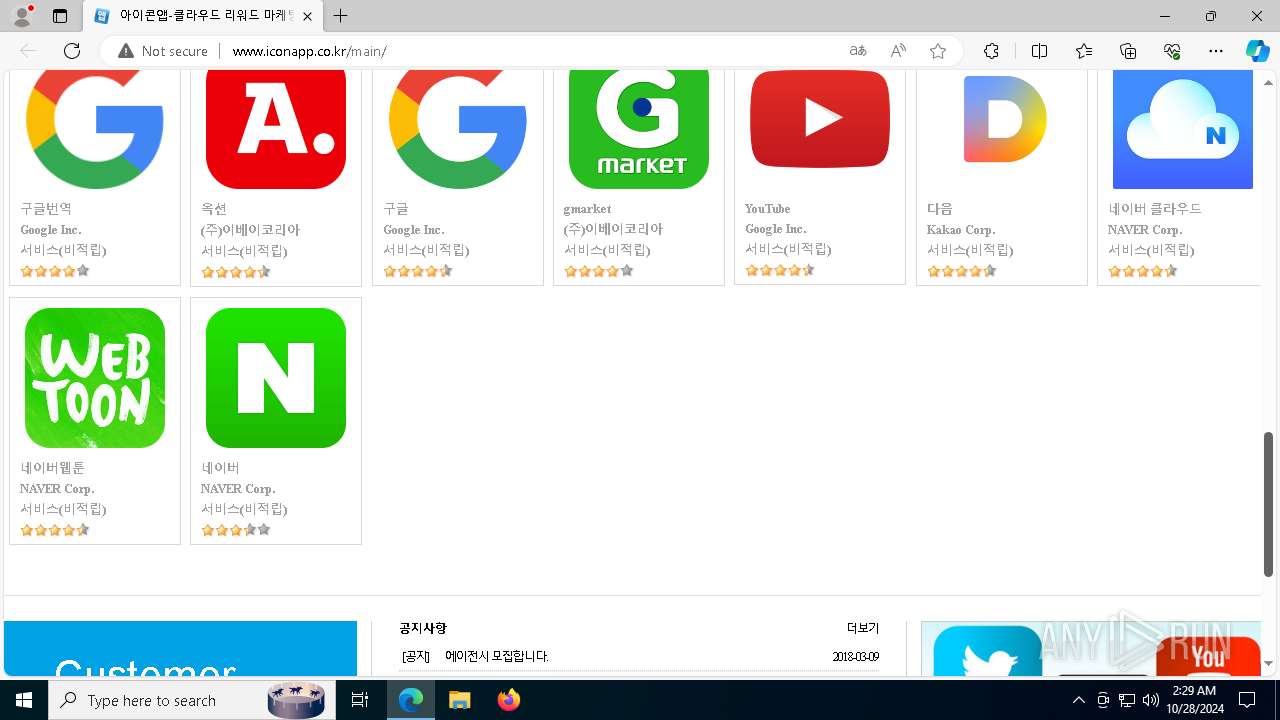Open the red Auction app icon
Image resolution: width=1280 pixels, height=720 pixels.
pyautogui.click(x=276, y=129)
